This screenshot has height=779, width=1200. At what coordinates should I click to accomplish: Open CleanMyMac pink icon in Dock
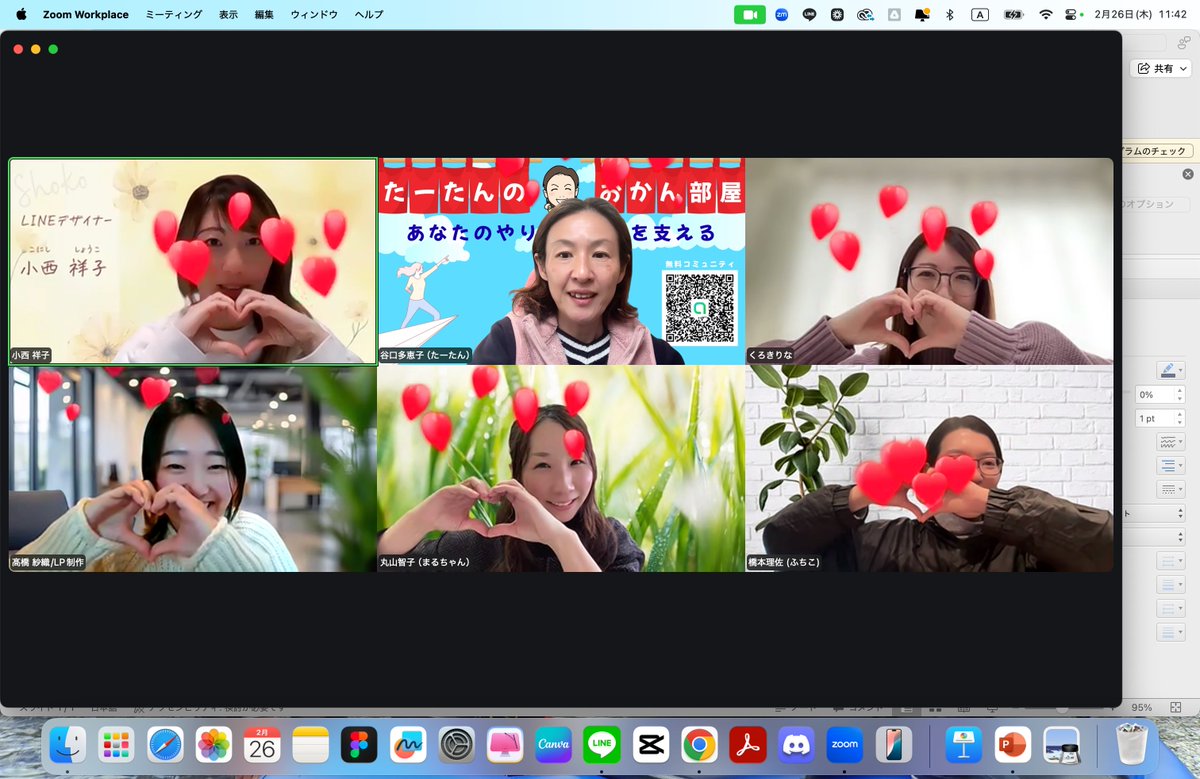click(x=505, y=745)
